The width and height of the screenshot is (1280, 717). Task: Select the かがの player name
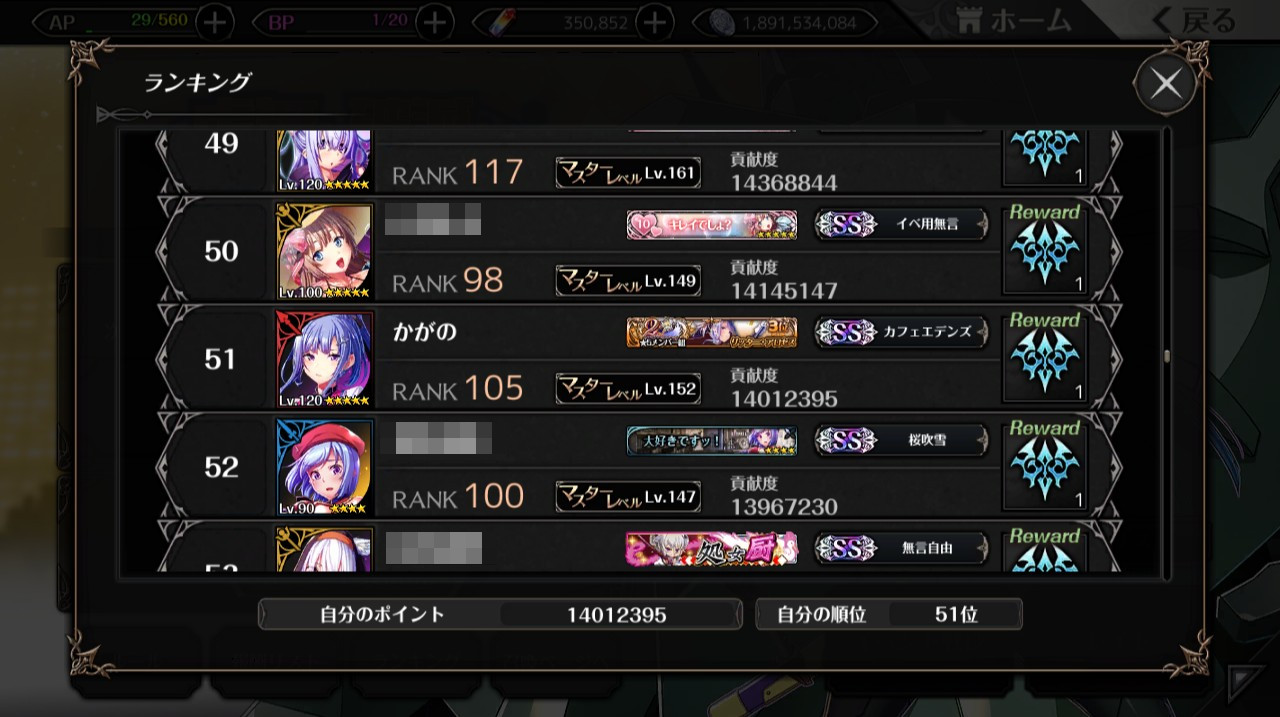pos(425,332)
